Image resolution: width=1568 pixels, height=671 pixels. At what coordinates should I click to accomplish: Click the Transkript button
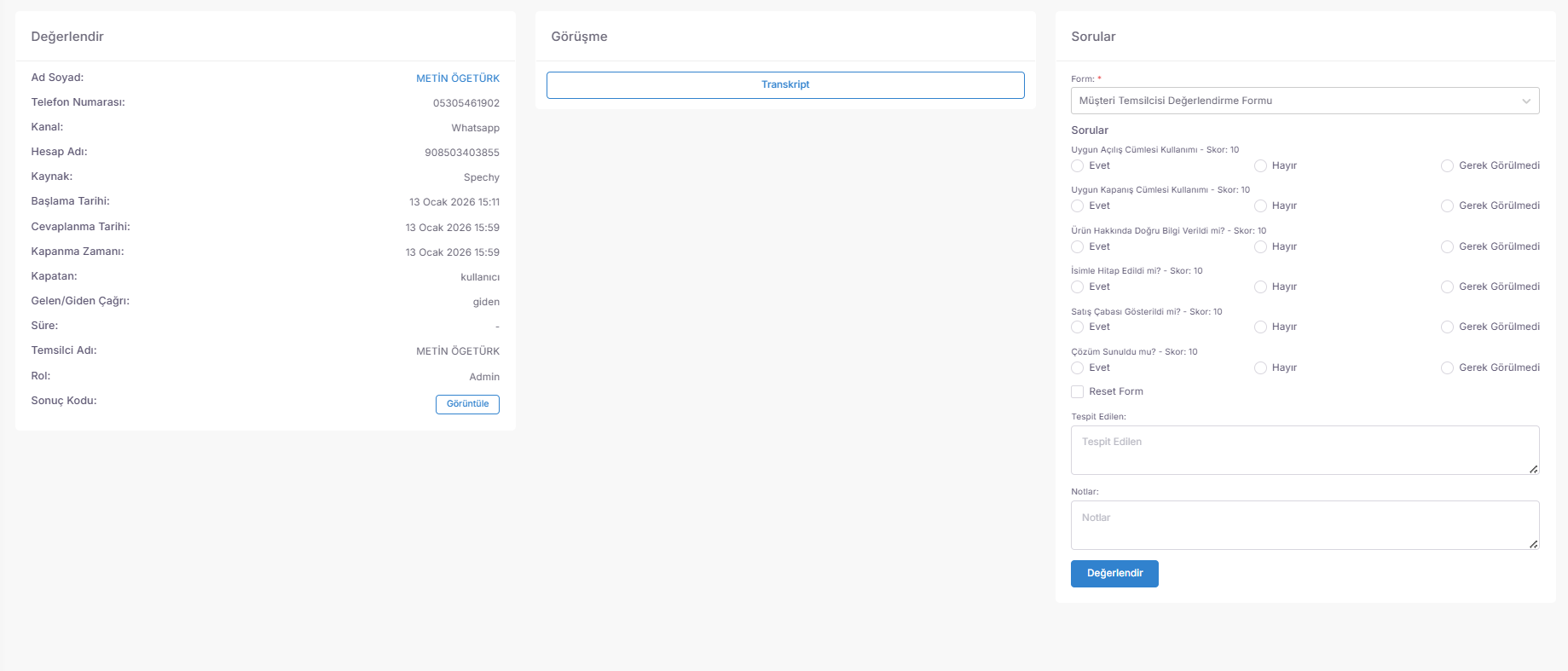click(x=785, y=84)
